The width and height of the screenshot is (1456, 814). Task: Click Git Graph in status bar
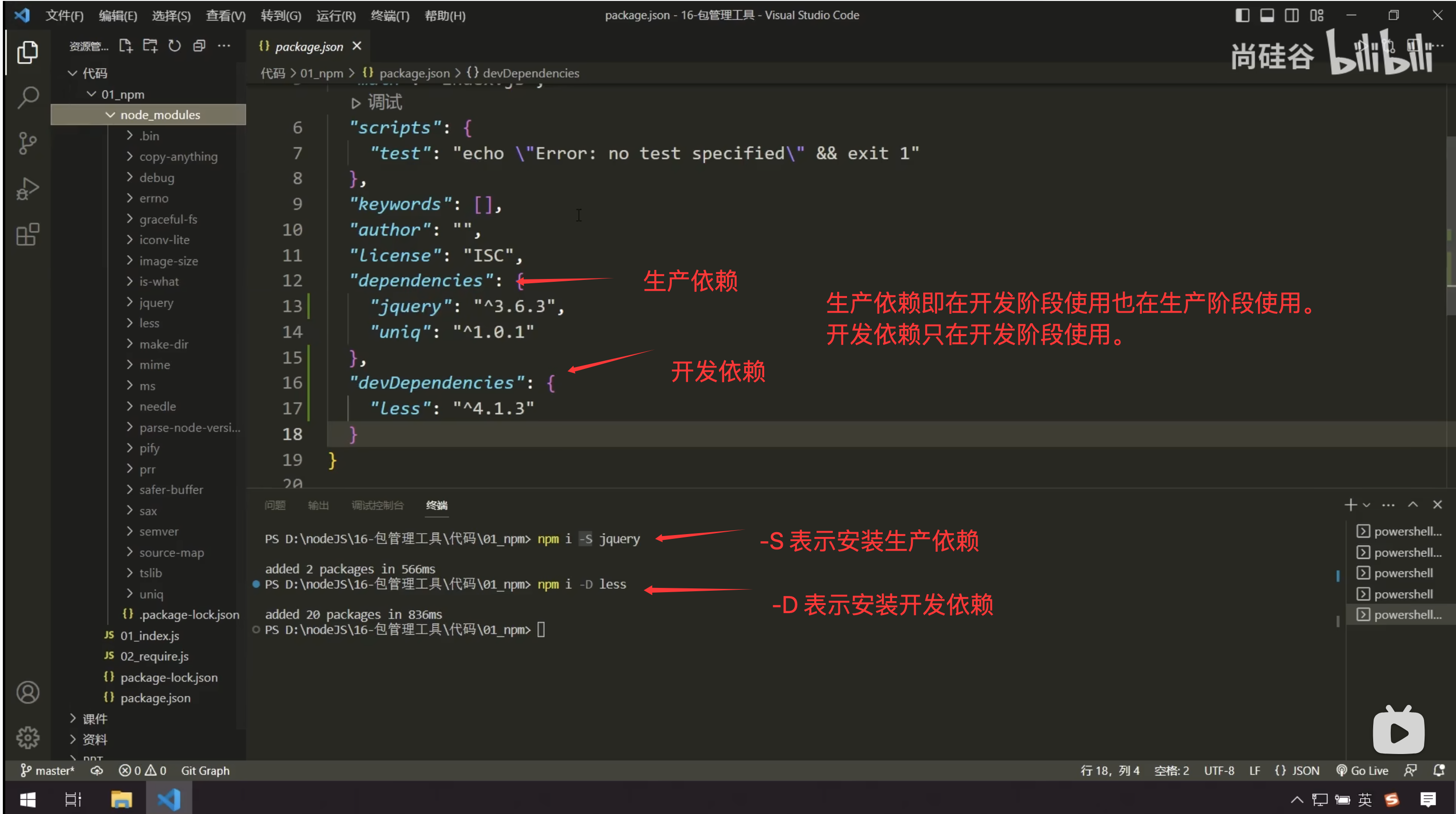pos(205,771)
